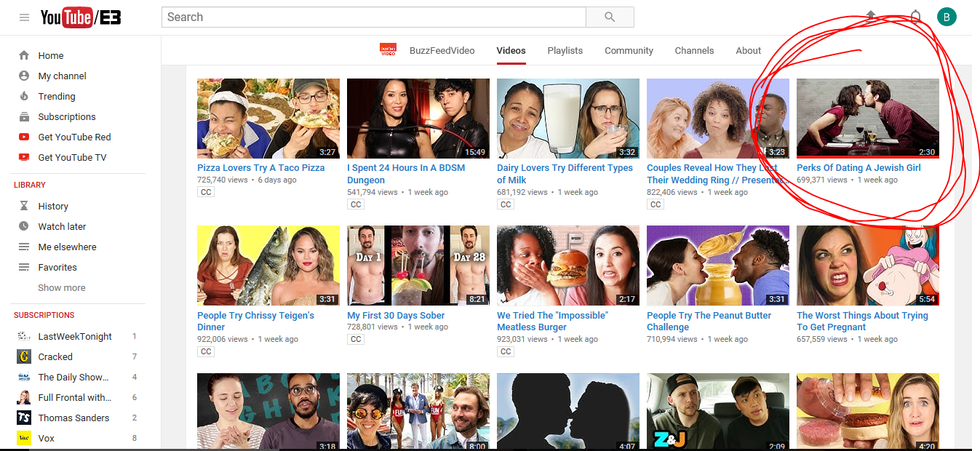Click the LIBRARY section heading
Image resolution: width=980 pixels, height=451 pixels.
point(29,185)
